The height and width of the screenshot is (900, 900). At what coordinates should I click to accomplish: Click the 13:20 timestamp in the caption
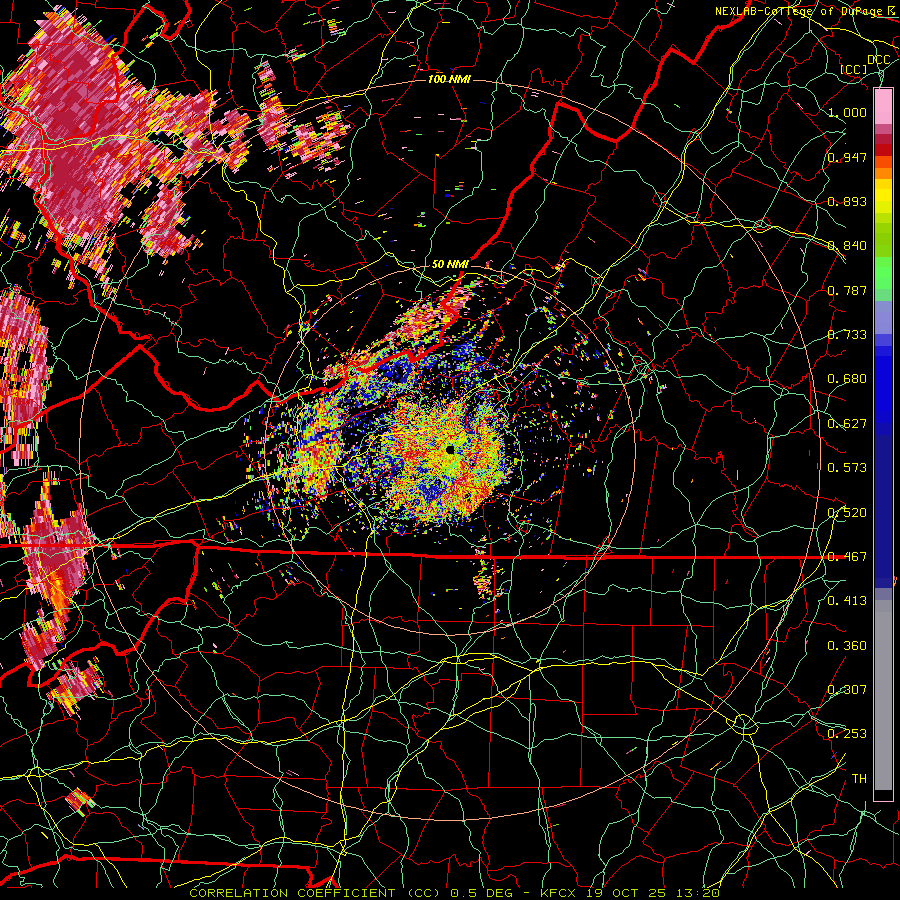click(x=698, y=893)
